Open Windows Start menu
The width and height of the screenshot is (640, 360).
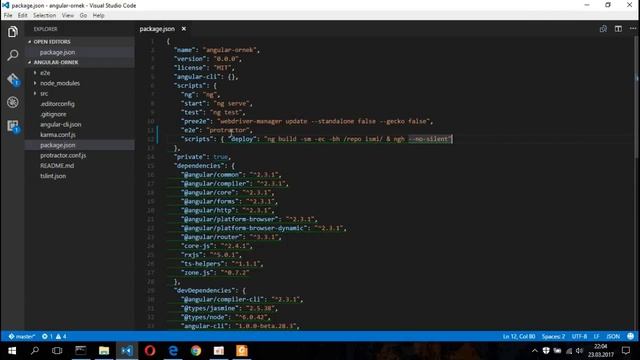12,351
